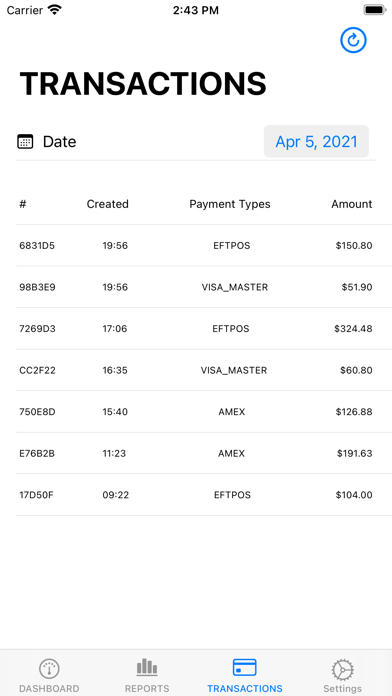Switch to the REPORTS tab label

click(x=147, y=688)
